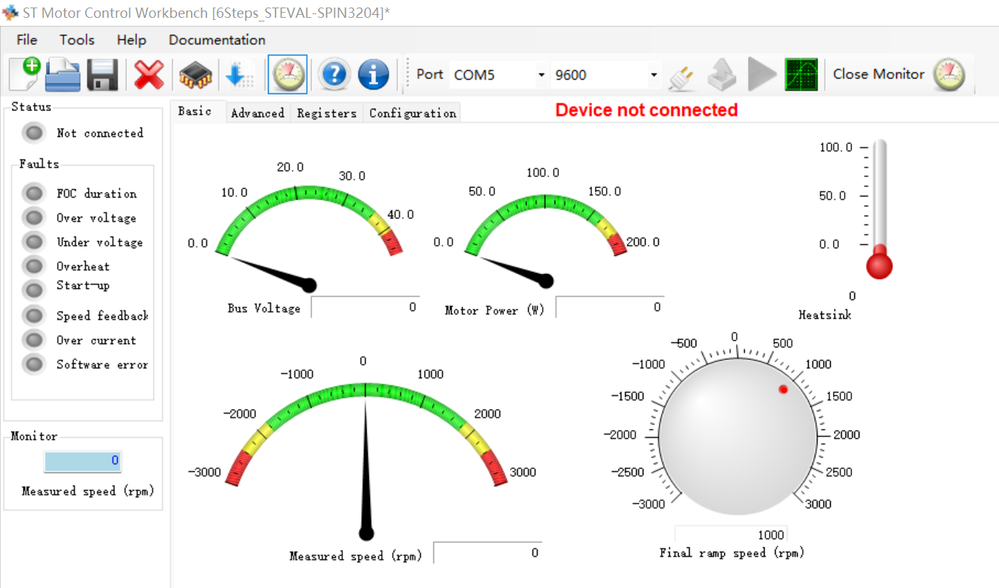This screenshot has width=999, height=588.
Task: Click the -3000 mark on speed knob
Action: pos(648,504)
